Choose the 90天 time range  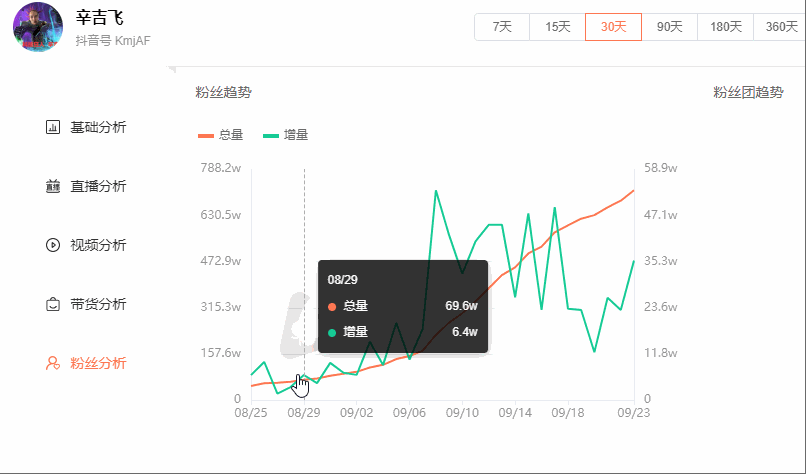(x=669, y=27)
